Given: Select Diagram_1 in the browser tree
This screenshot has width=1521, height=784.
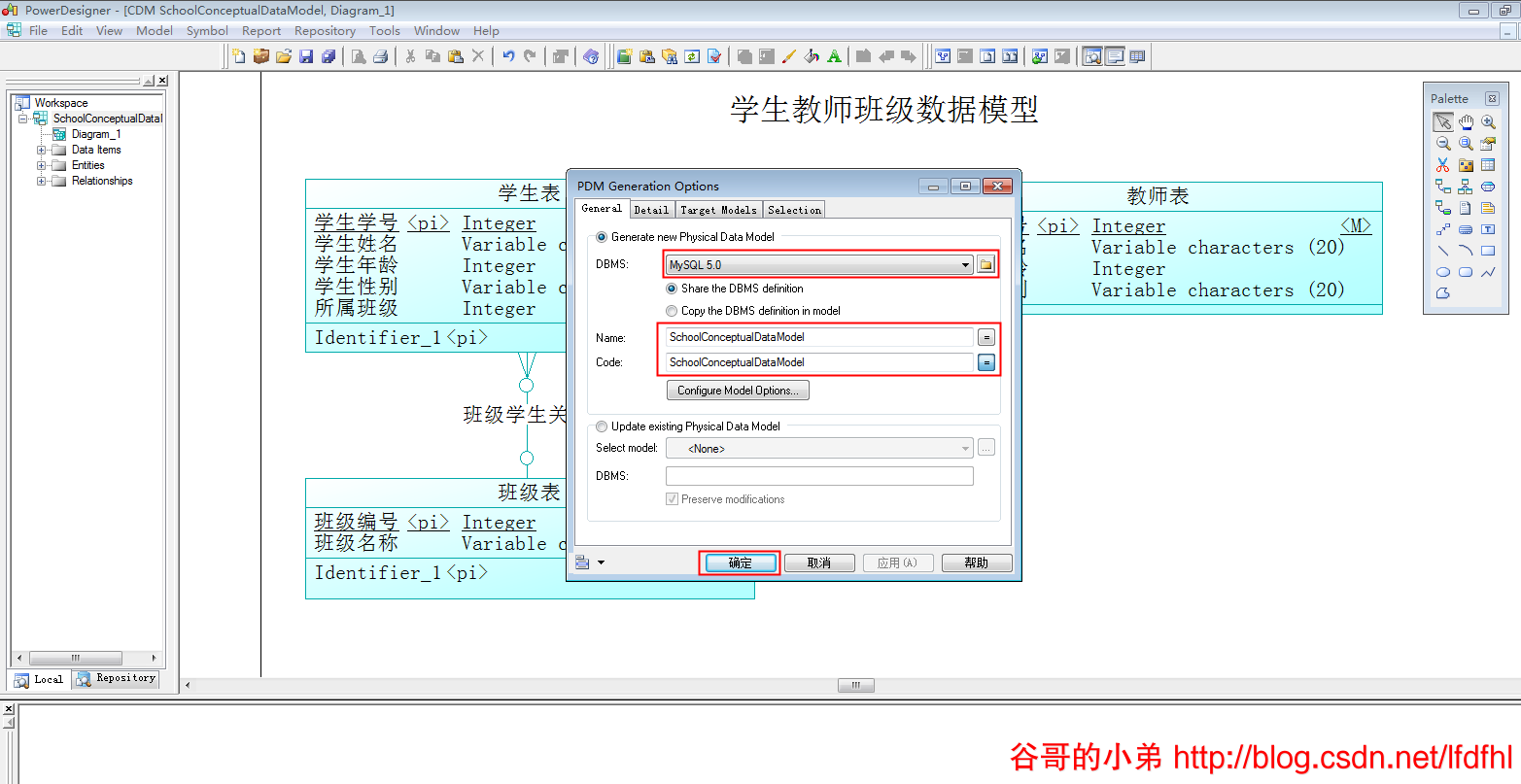Looking at the screenshot, I should (95, 134).
